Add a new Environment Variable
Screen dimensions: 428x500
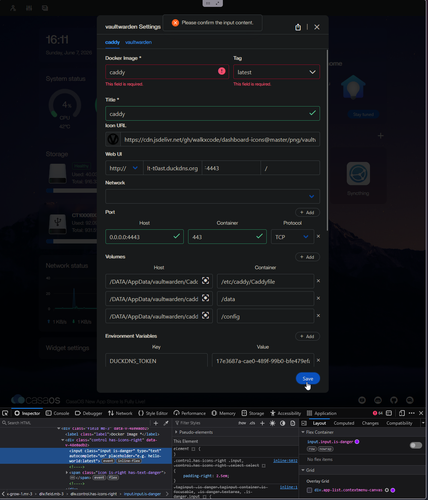(307, 336)
